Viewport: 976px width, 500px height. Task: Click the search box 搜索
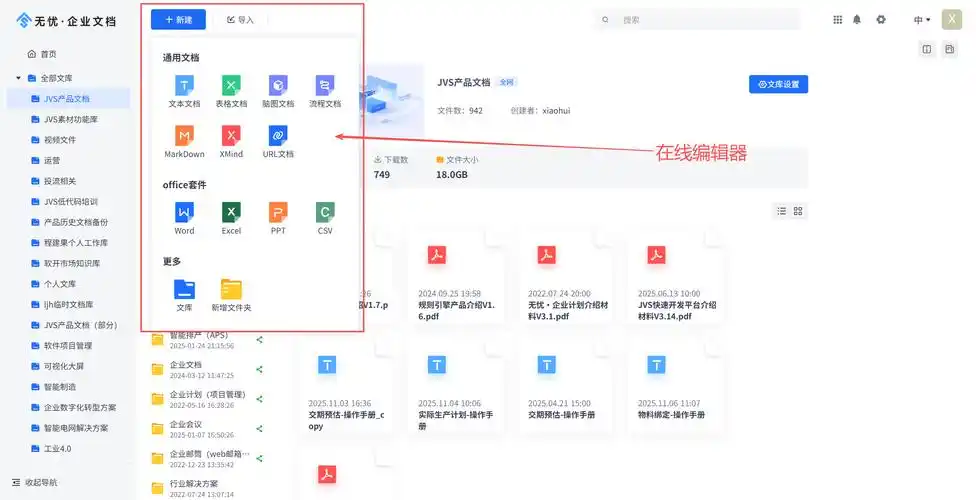pos(697,20)
